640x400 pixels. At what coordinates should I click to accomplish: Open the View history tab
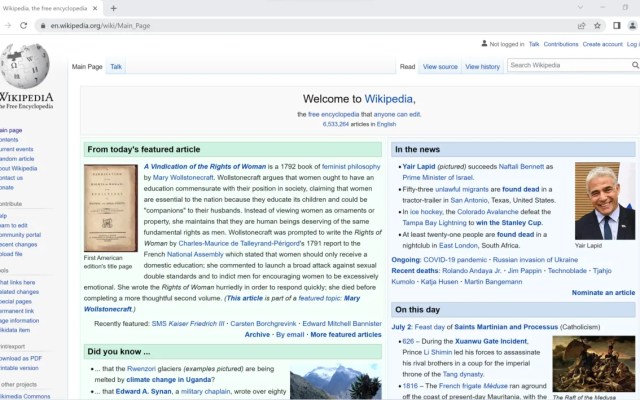pos(482,67)
